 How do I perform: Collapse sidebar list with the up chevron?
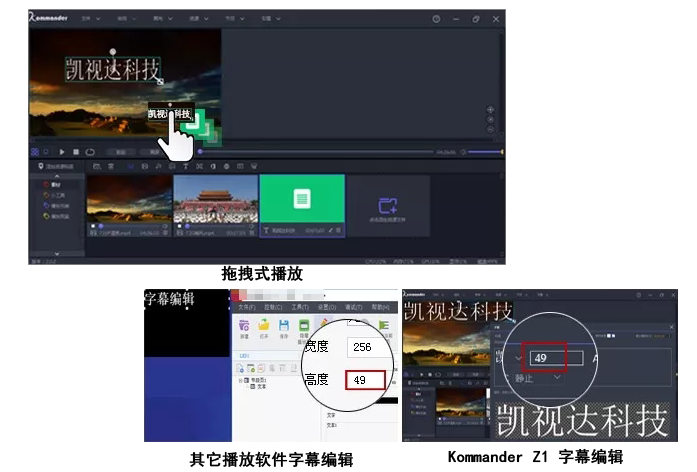click(x=57, y=176)
